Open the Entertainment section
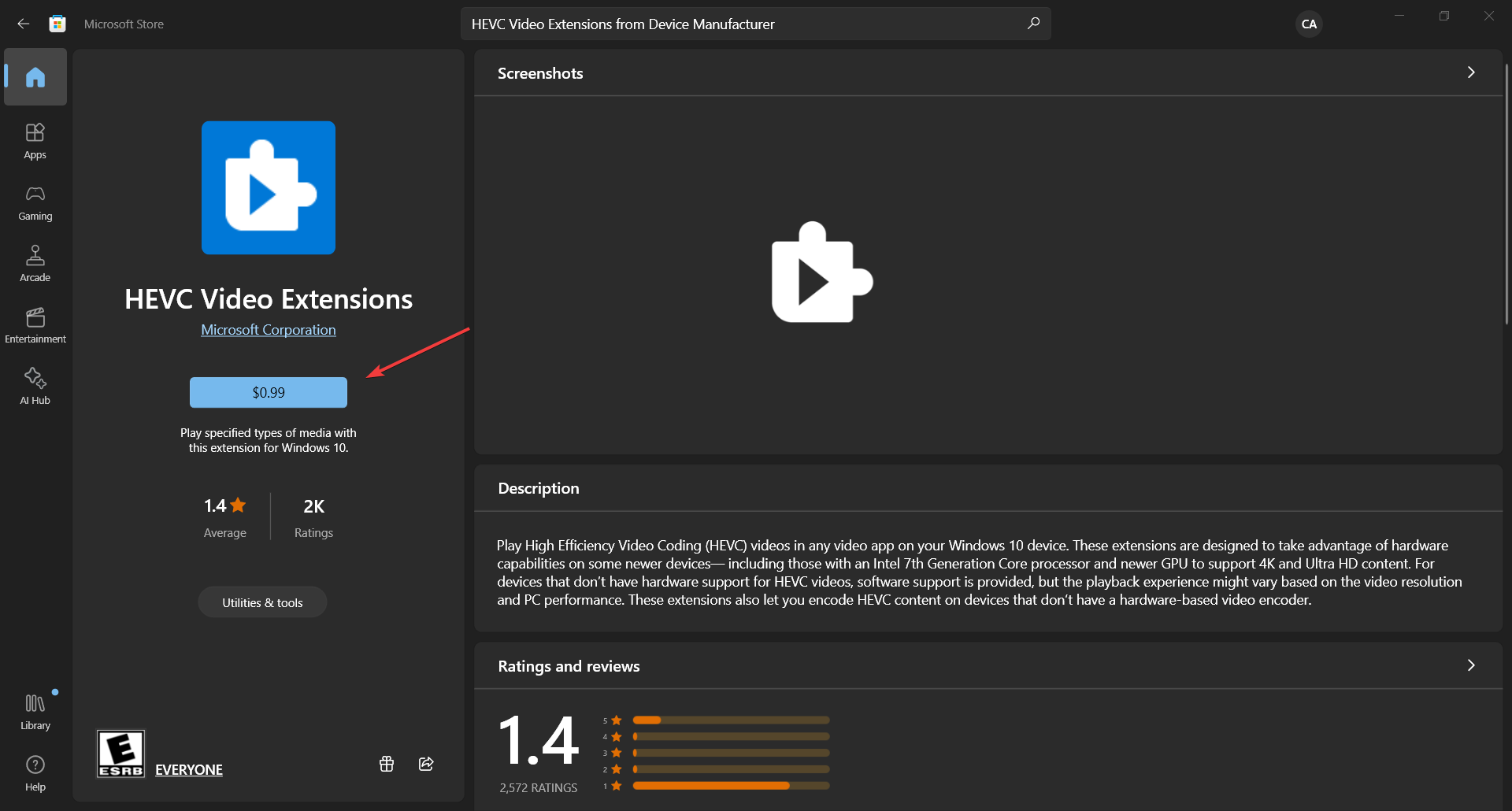Image resolution: width=1512 pixels, height=811 pixels. point(35,326)
